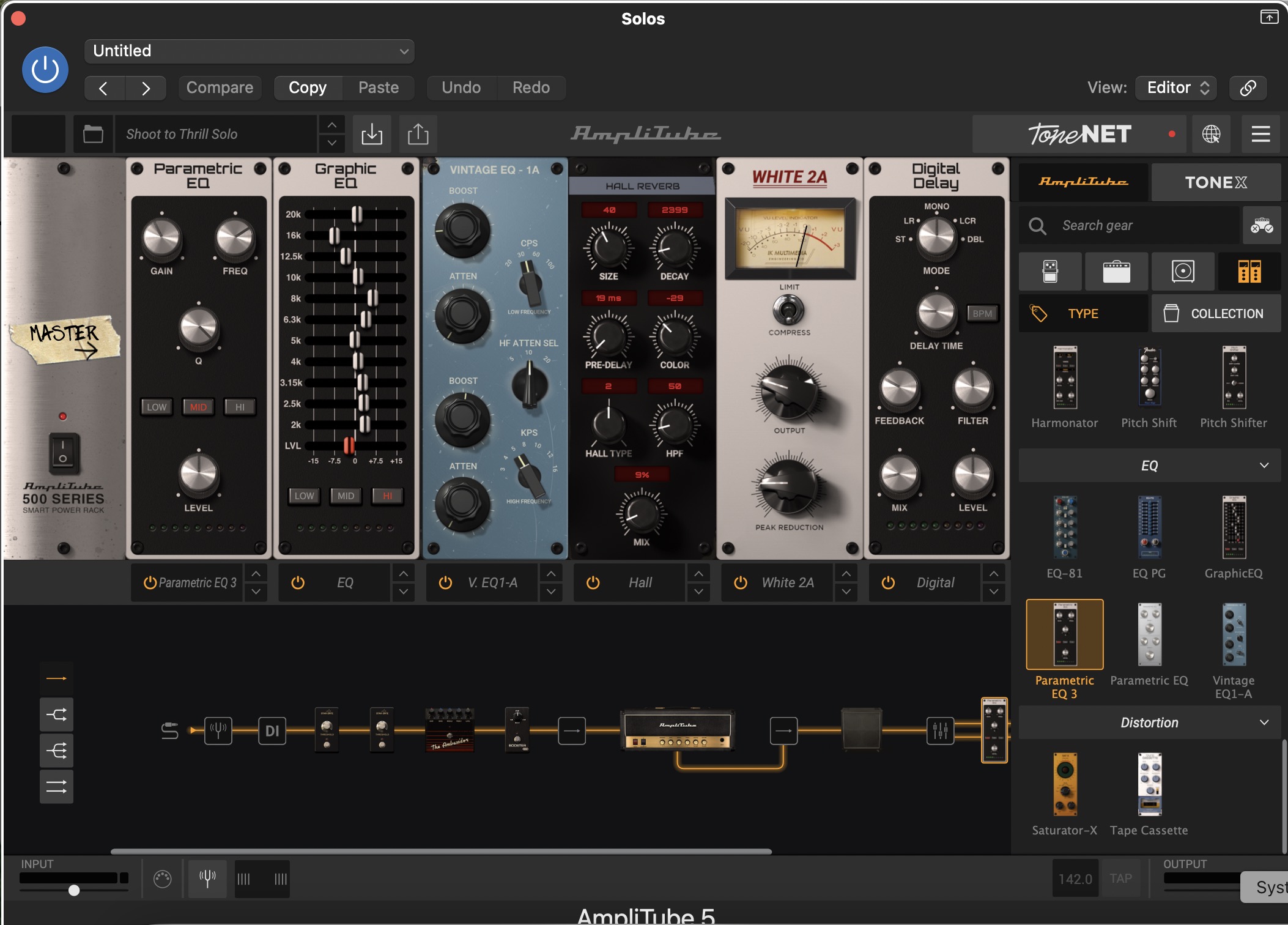The width and height of the screenshot is (1288, 925).
Task: Toggle V. EQ1-A slot power
Action: point(445,583)
